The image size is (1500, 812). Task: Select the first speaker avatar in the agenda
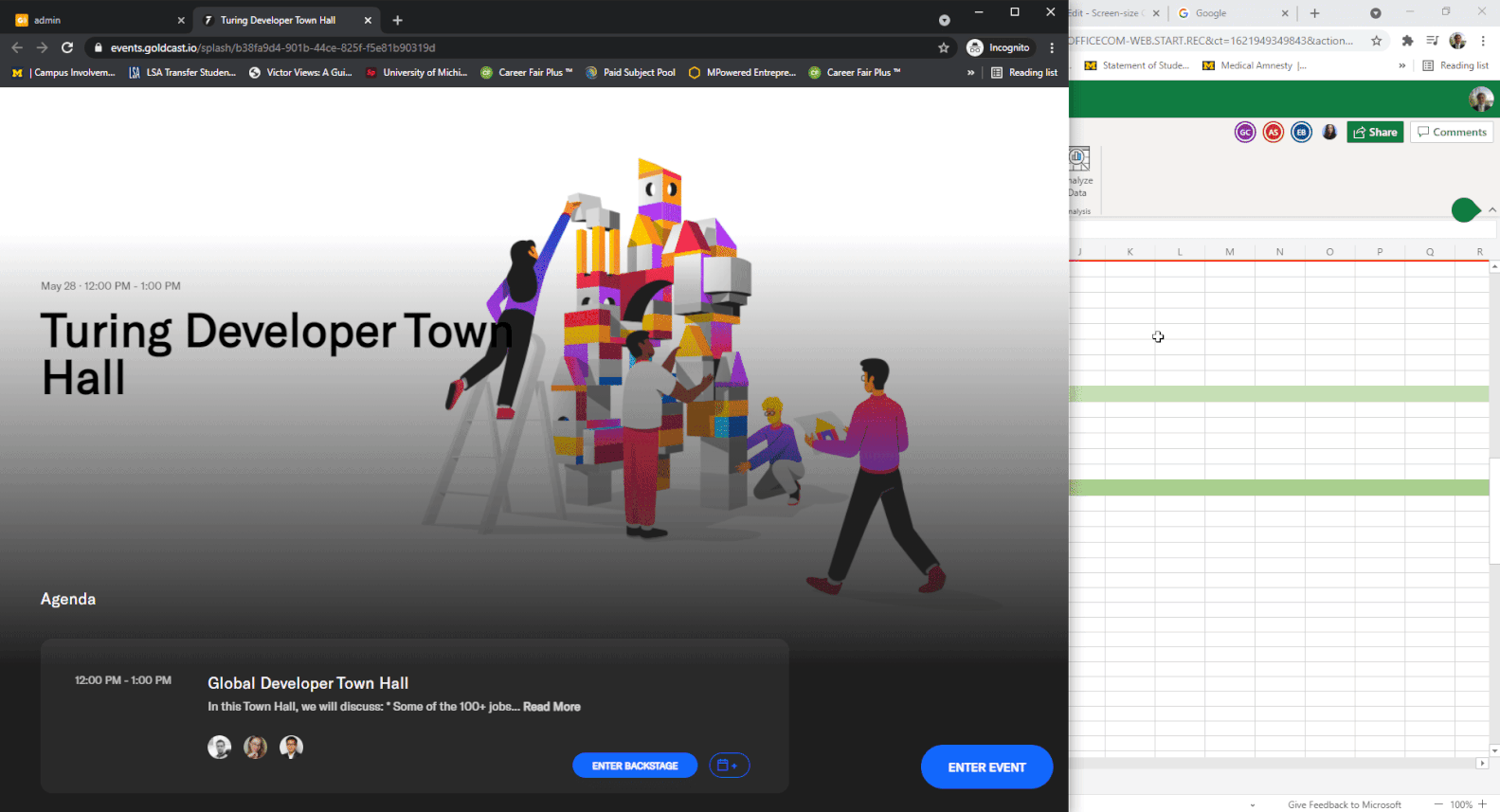(x=219, y=747)
